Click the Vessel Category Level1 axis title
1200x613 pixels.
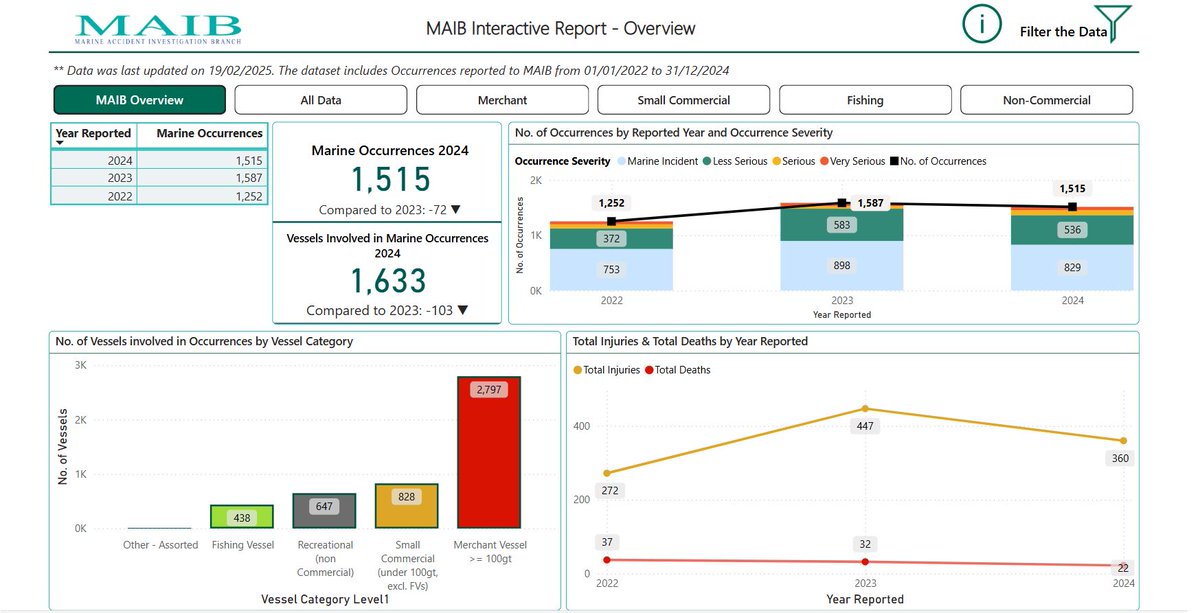click(x=325, y=599)
